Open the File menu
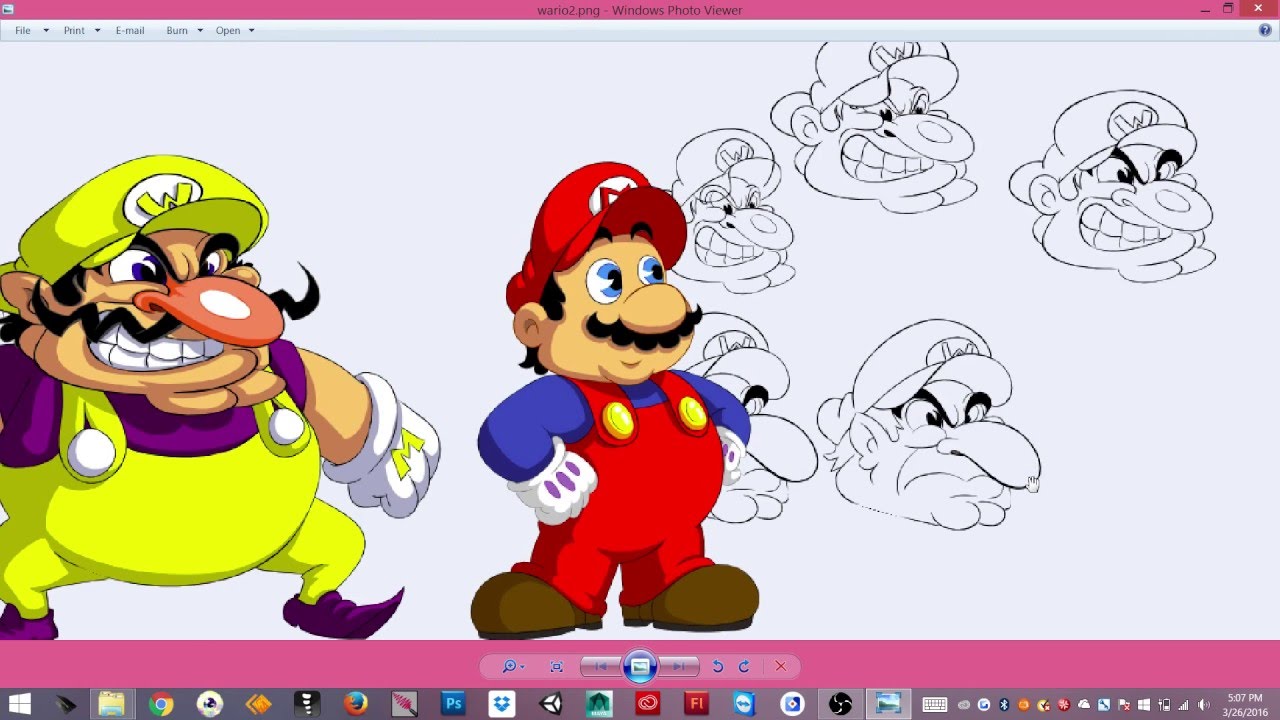Image resolution: width=1280 pixels, height=720 pixels. tap(32, 30)
